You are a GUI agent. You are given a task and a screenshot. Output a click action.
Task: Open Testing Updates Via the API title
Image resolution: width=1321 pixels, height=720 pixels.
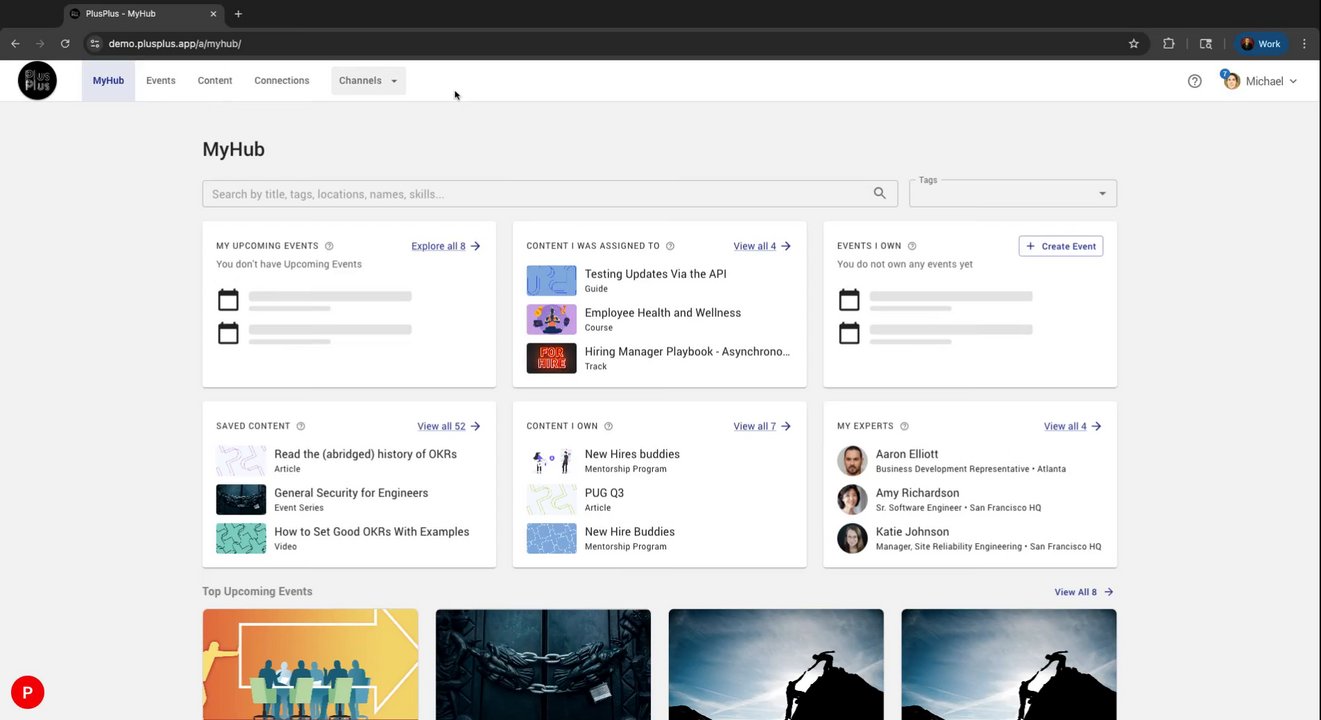[x=656, y=274]
